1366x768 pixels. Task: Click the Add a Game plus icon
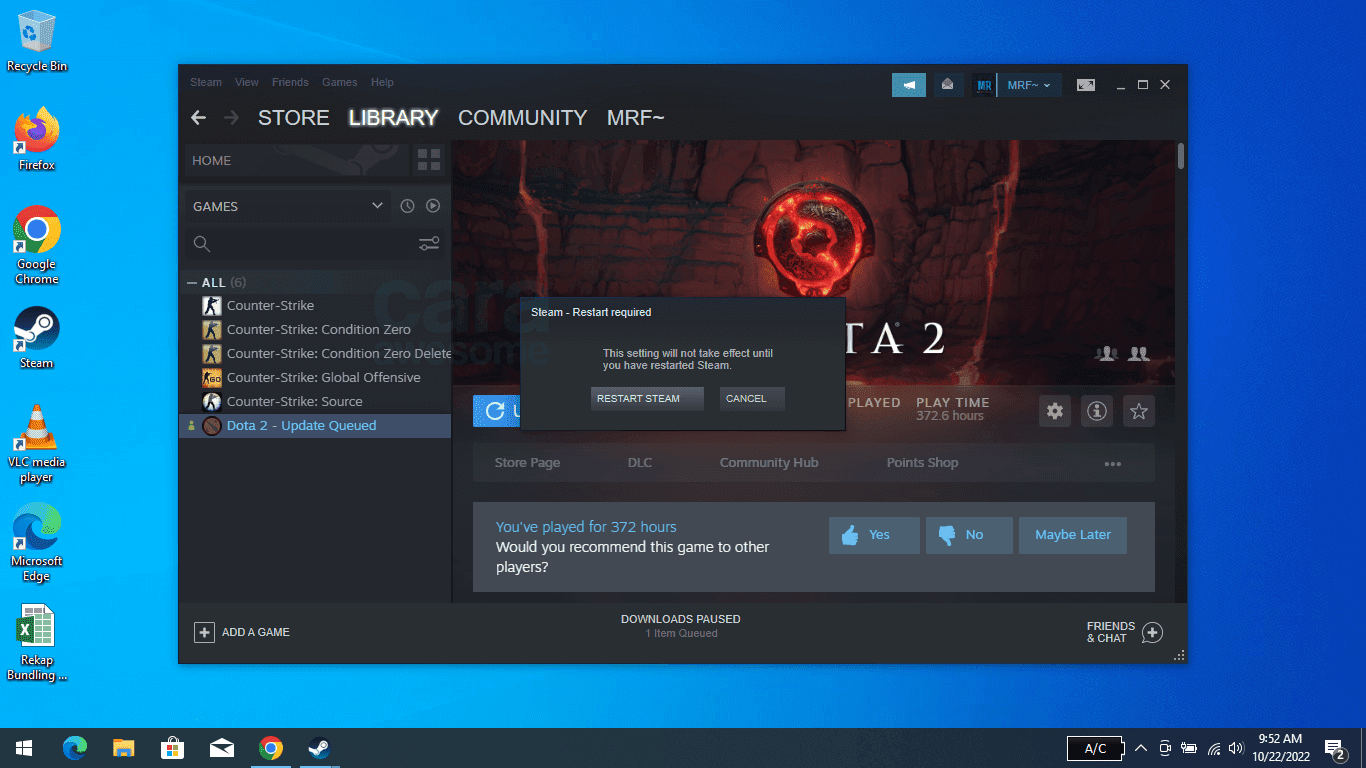click(204, 632)
